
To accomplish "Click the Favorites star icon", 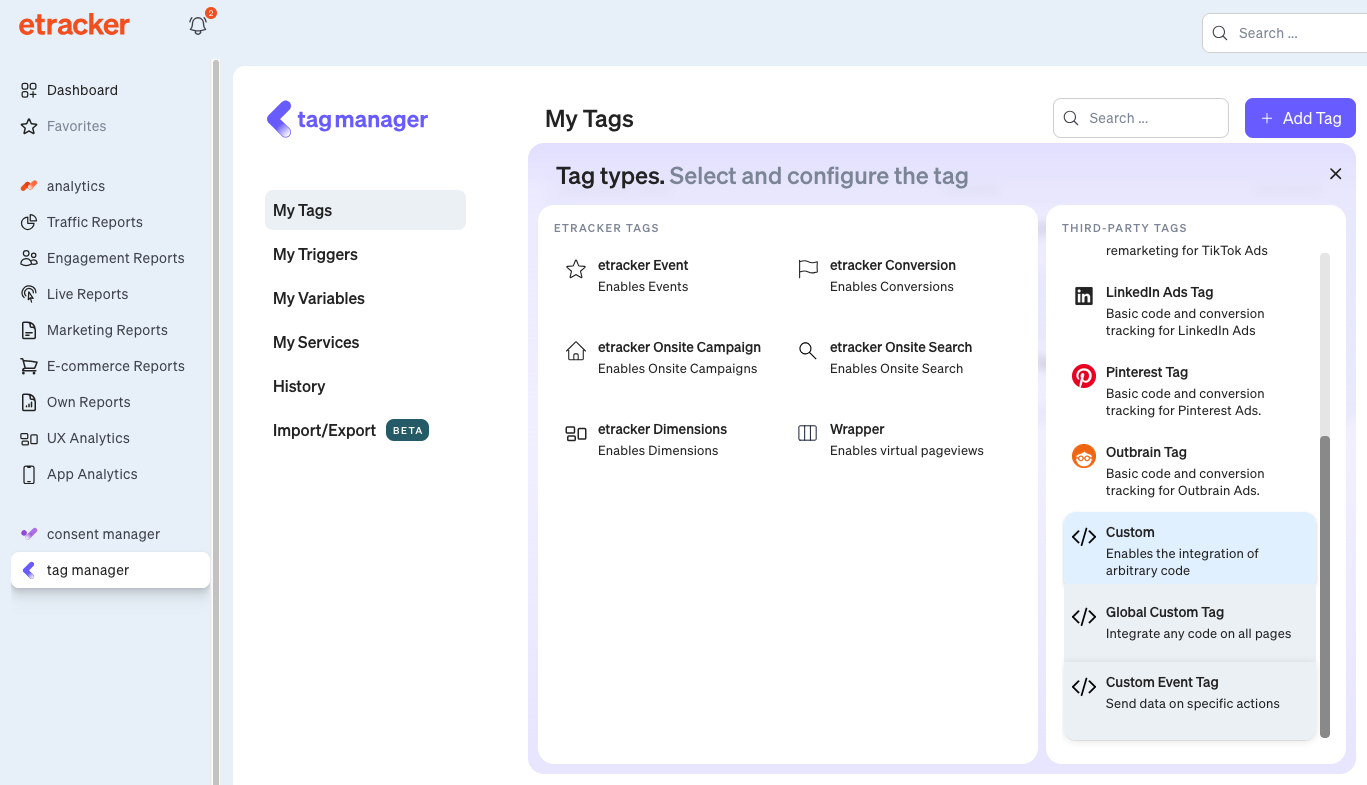I will coord(29,126).
